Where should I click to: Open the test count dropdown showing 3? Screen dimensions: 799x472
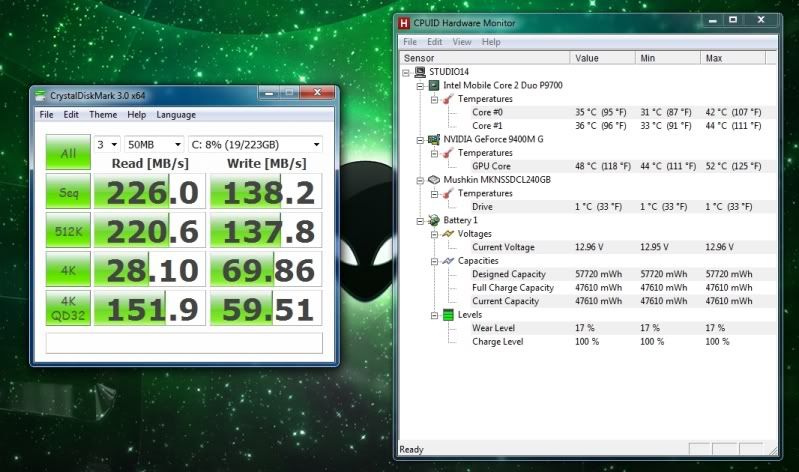[x=108, y=145]
